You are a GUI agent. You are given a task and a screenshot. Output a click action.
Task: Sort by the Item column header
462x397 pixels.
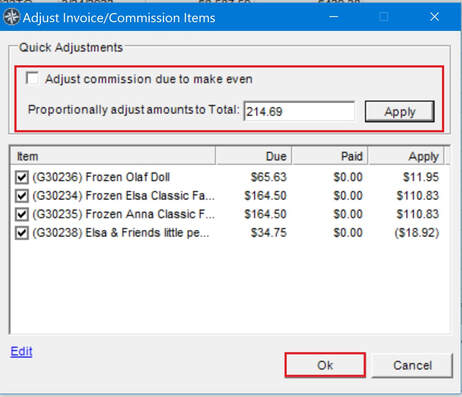tap(113, 156)
